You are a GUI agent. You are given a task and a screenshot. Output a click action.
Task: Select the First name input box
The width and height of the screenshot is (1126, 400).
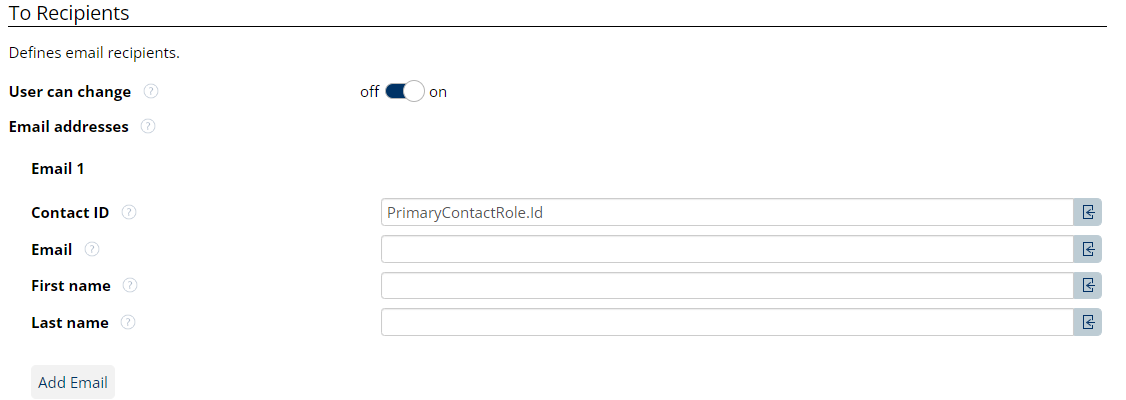[727, 286]
